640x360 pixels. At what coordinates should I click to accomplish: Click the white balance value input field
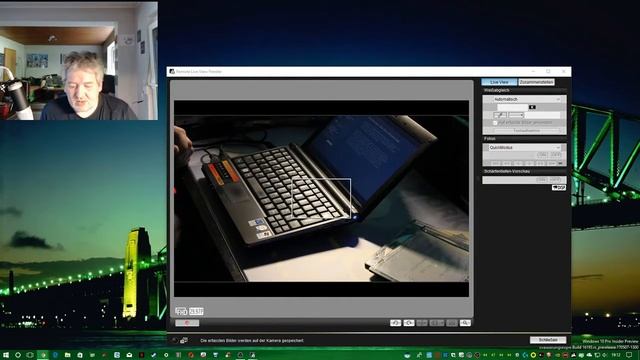[512, 107]
